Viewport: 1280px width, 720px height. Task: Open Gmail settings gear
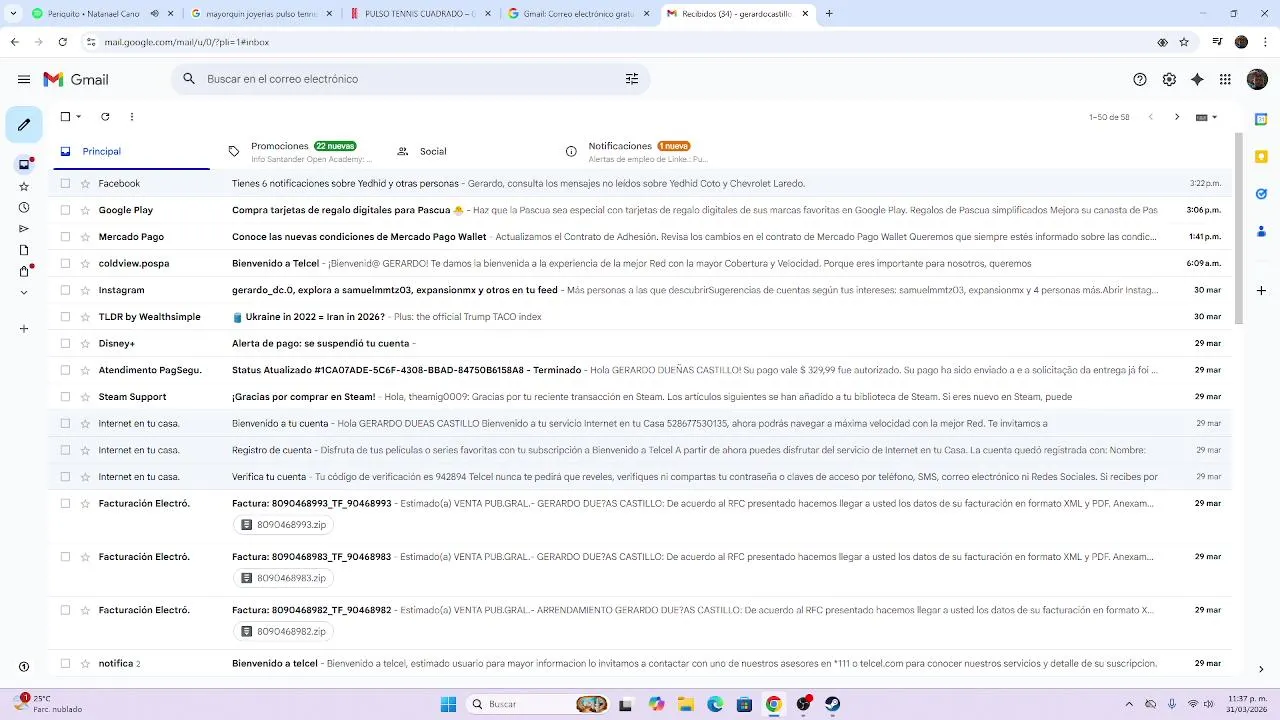tap(1169, 79)
